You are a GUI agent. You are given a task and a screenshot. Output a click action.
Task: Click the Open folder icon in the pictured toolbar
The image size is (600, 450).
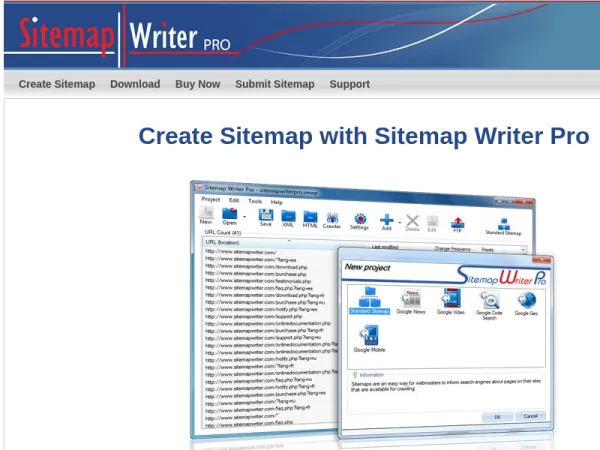[230, 216]
